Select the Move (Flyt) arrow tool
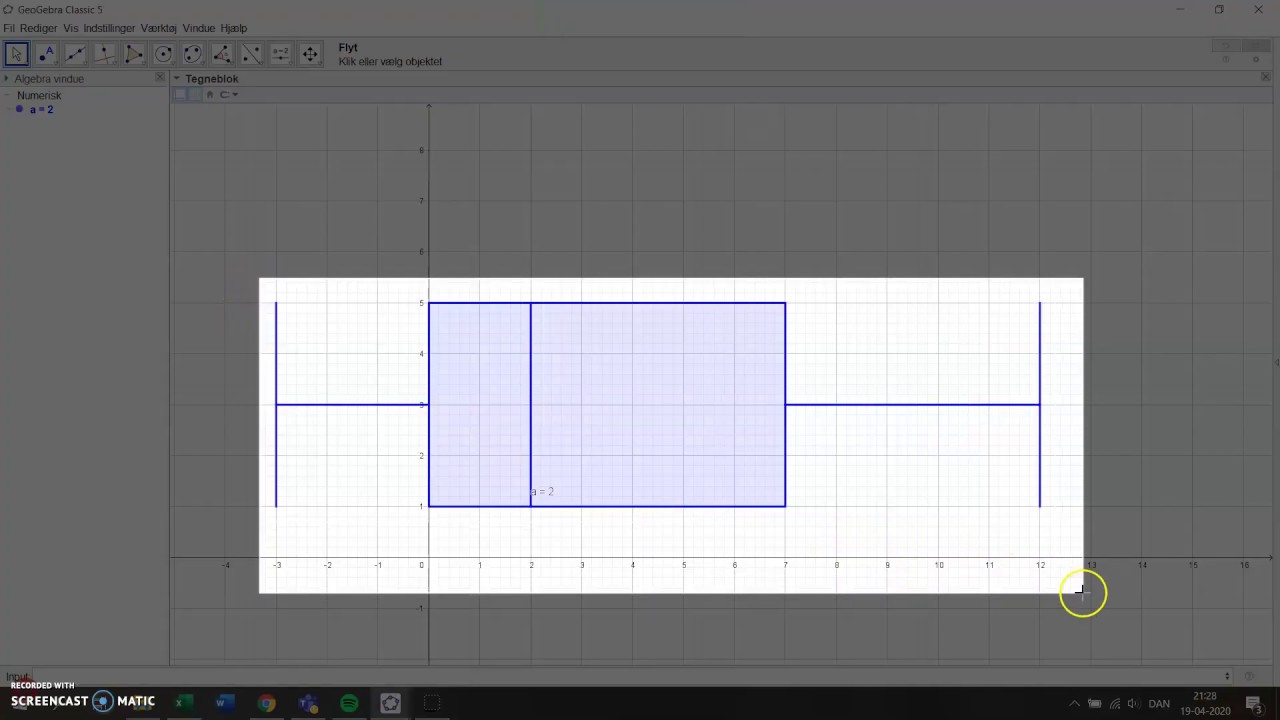 point(16,54)
